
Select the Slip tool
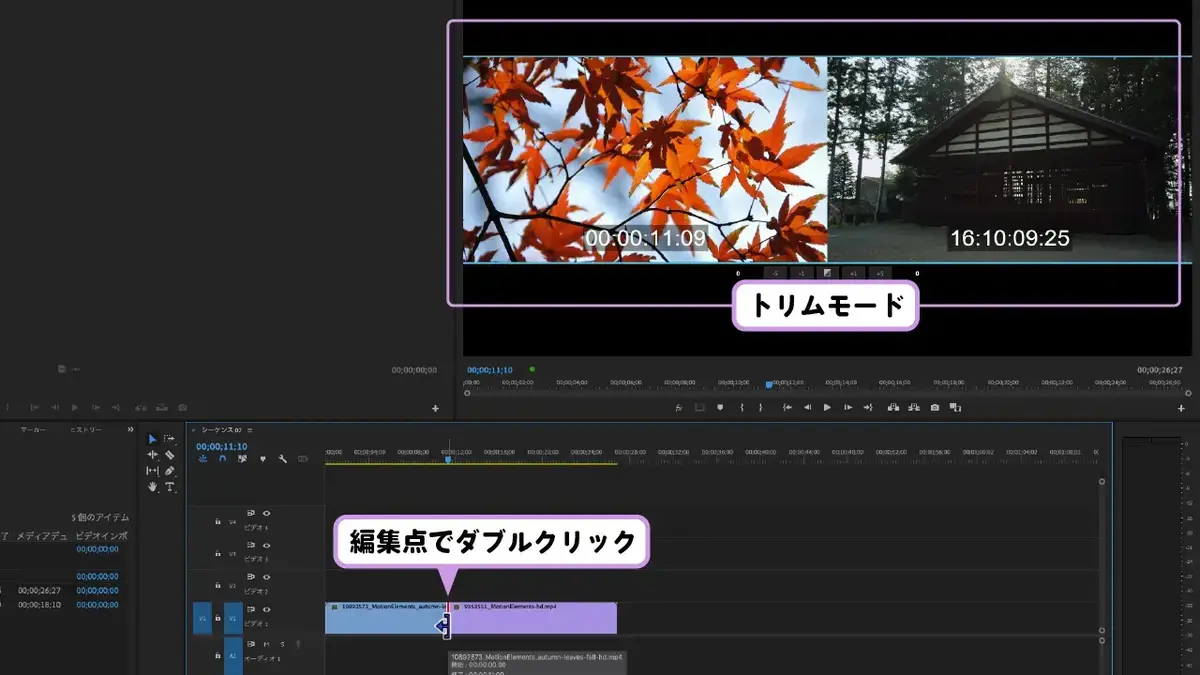pos(153,471)
